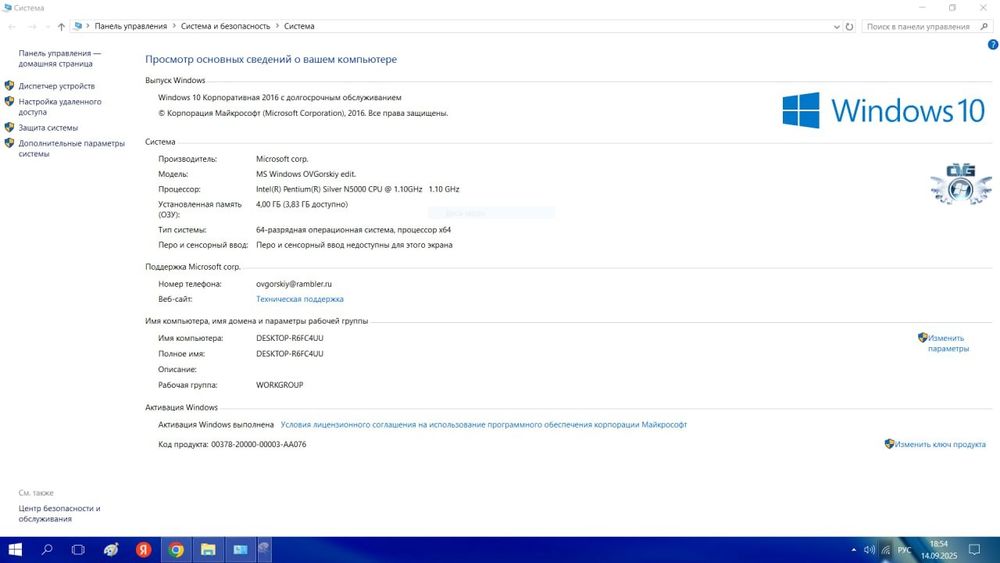Click the last faded taskbar app icon

point(264,550)
